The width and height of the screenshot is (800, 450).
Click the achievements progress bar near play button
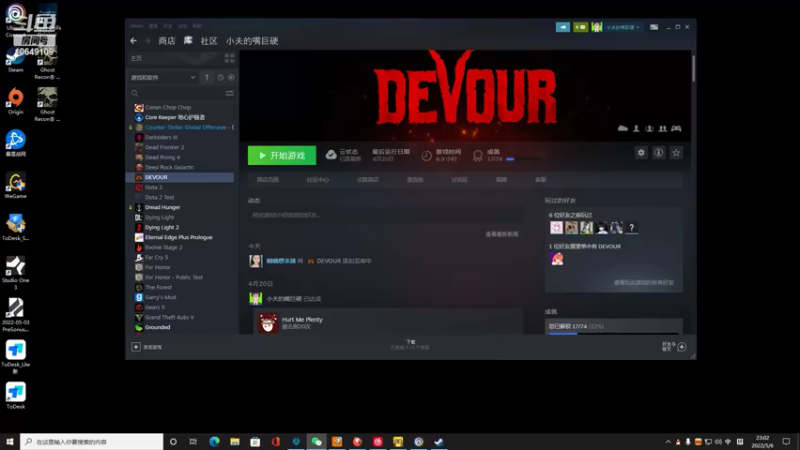point(522,159)
